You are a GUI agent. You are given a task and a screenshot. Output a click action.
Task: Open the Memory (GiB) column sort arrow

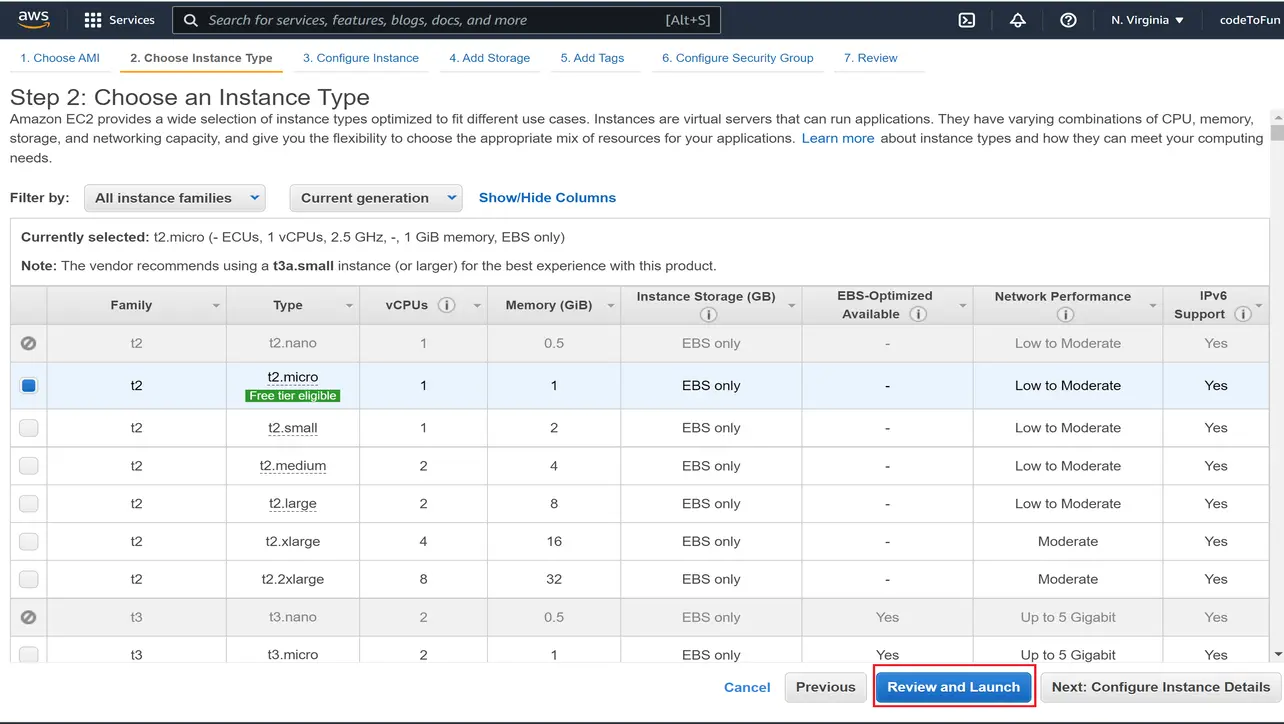click(x=610, y=306)
